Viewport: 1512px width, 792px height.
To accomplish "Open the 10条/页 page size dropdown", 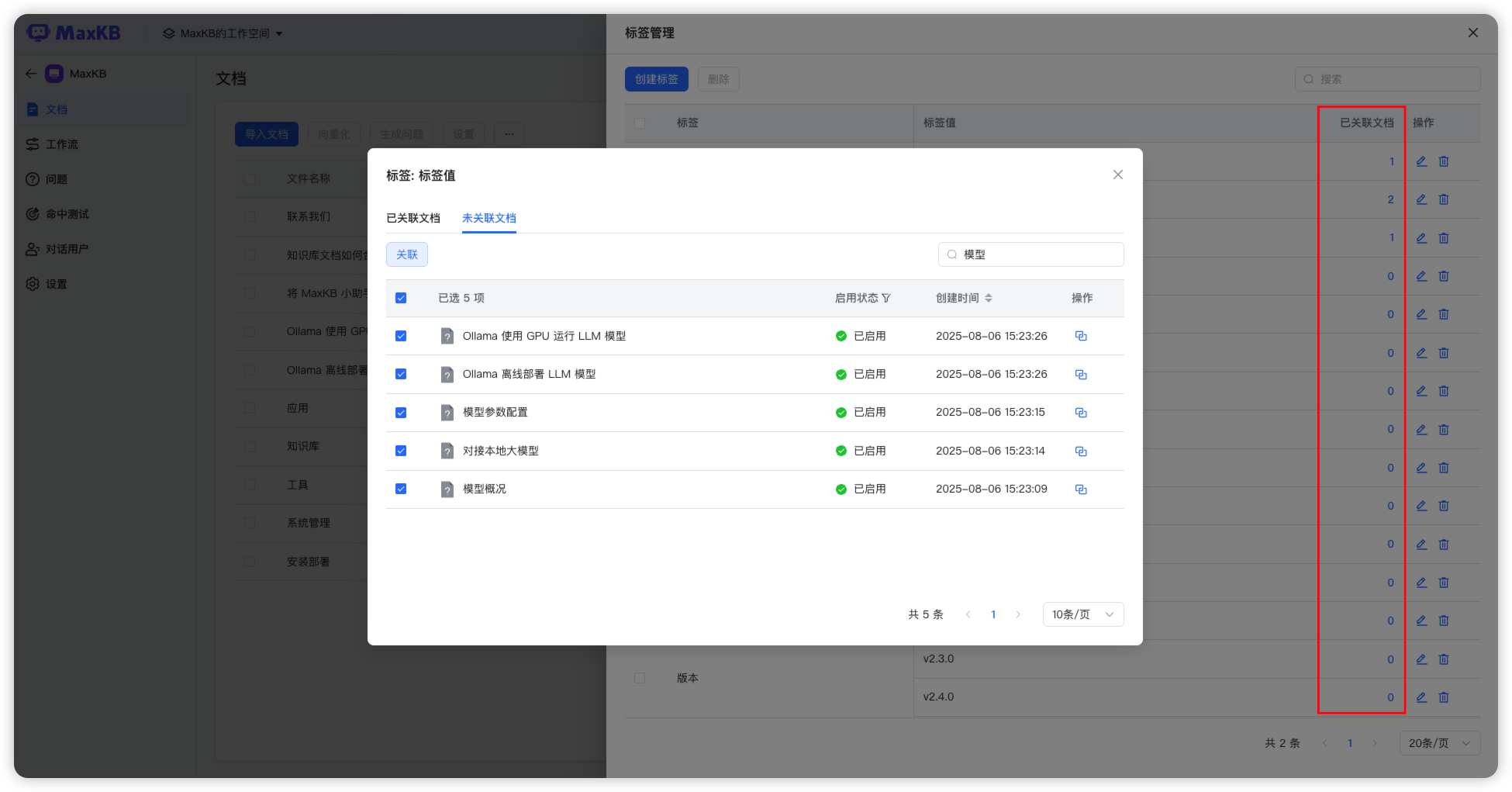I will pos(1082,614).
